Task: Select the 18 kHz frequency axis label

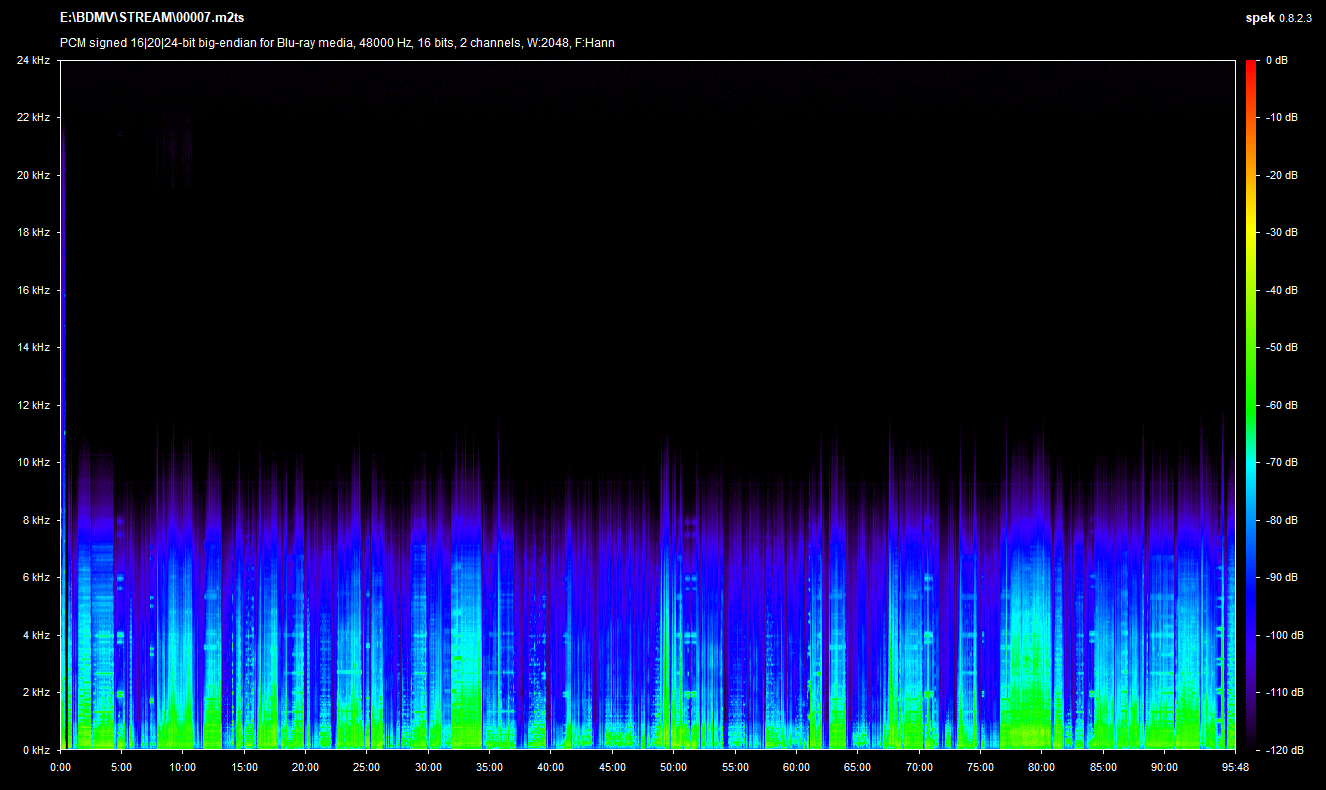Action: pos(33,232)
